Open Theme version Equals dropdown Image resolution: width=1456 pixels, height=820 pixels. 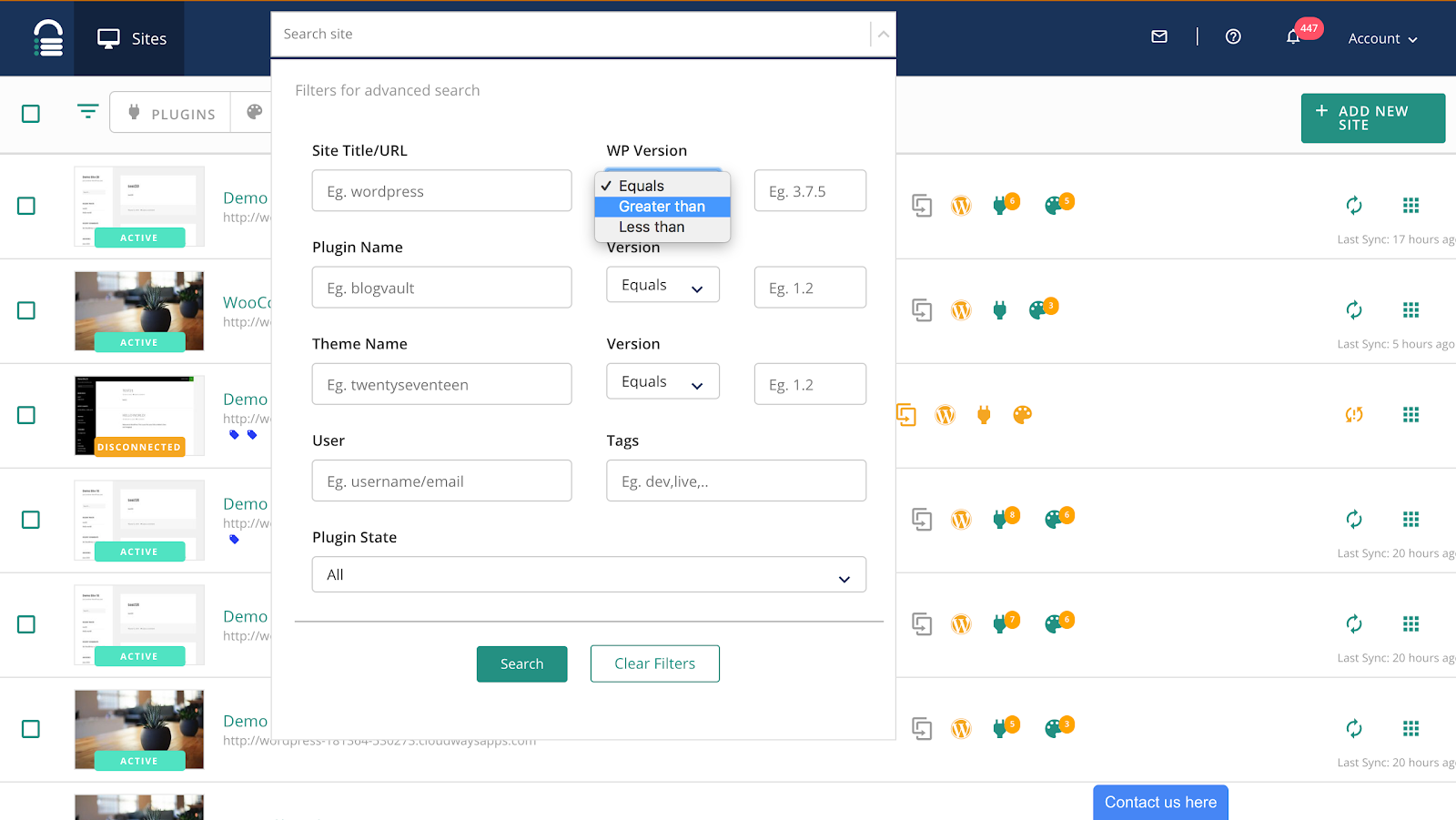[662, 382]
